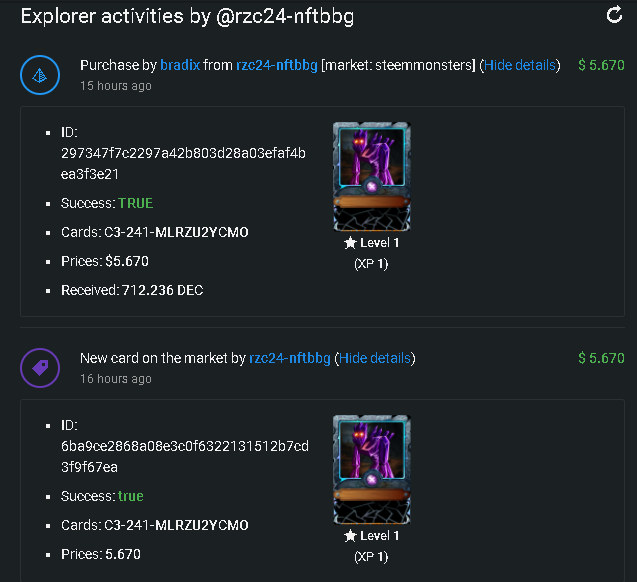Open bradix user profile link
This screenshot has width=637, height=582.
[180, 65]
